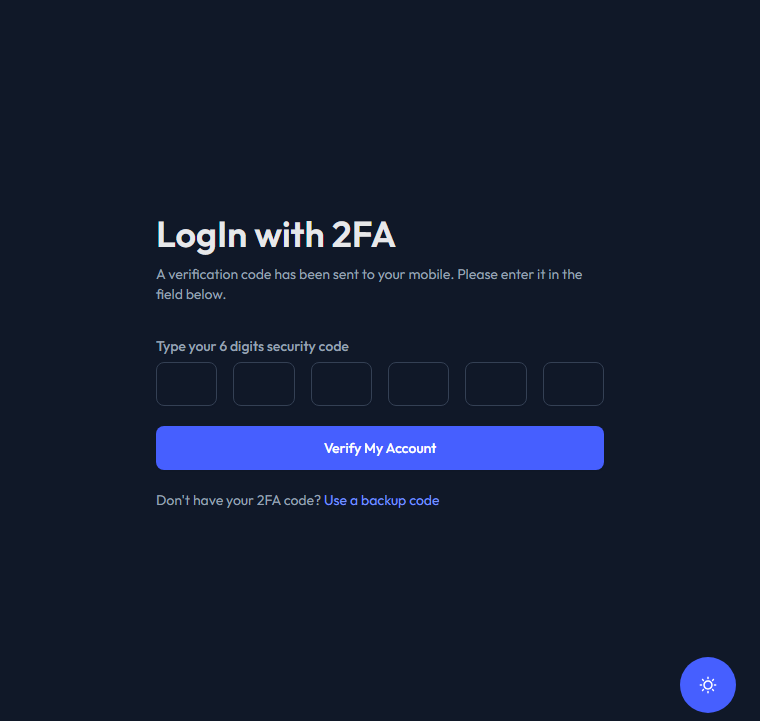Click the Type your 6 digits label
This screenshot has height=721, width=760.
pyautogui.click(x=252, y=347)
